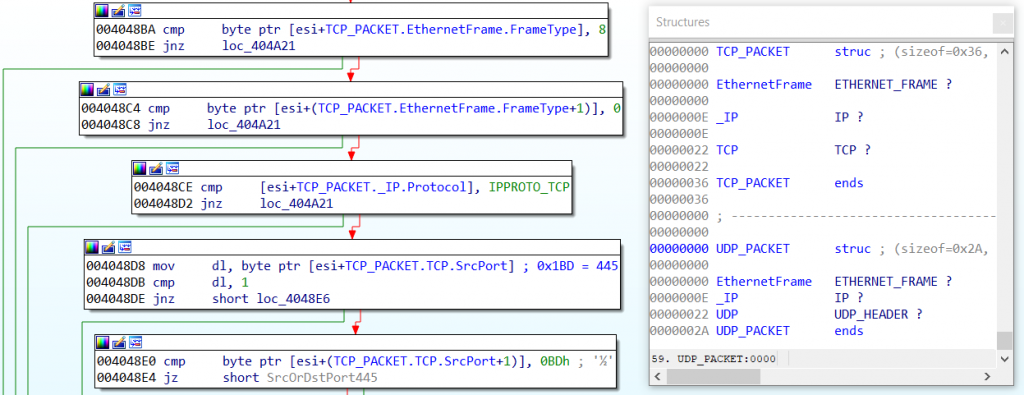1024x395 pixels.
Task: Click third title icon on block 004048D8
Action: pos(125,247)
